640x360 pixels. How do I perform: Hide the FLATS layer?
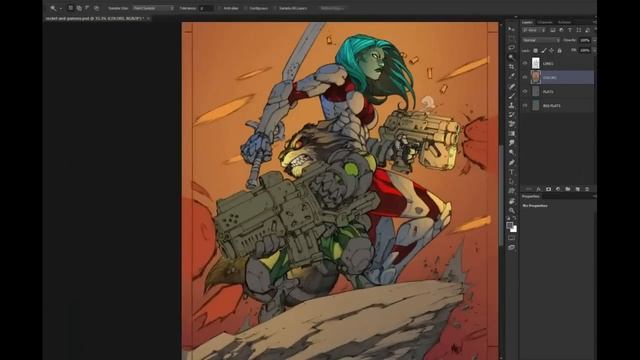pyautogui.click(x=525, y=91)
